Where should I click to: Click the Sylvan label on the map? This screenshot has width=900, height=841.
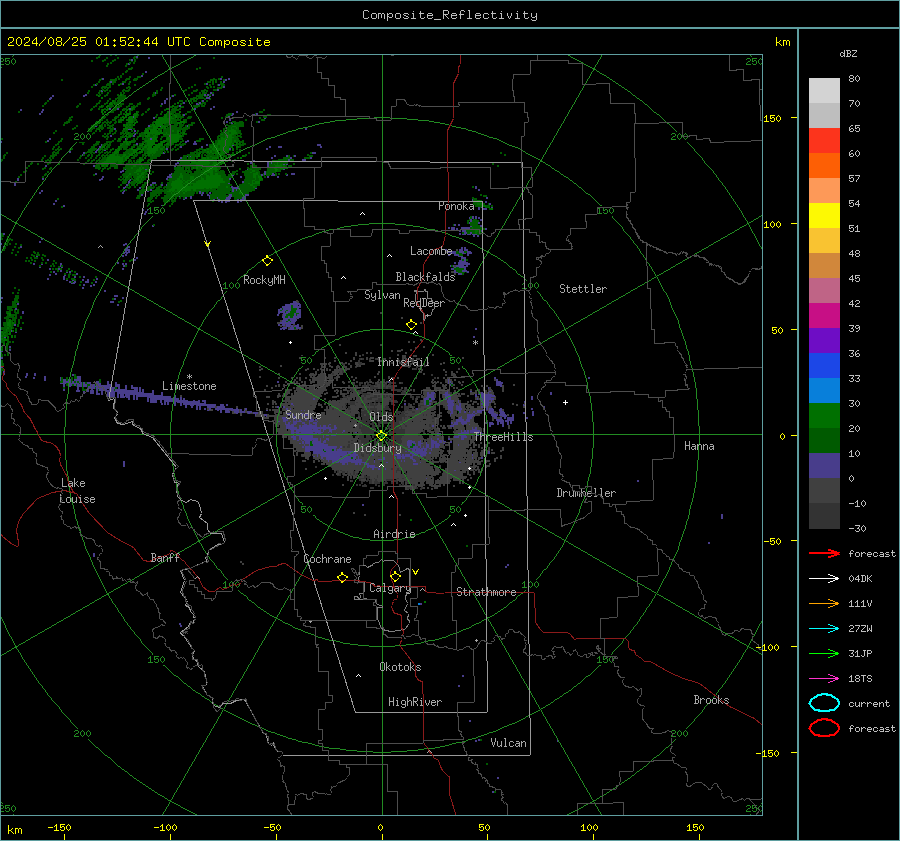[x=382, y=295]
